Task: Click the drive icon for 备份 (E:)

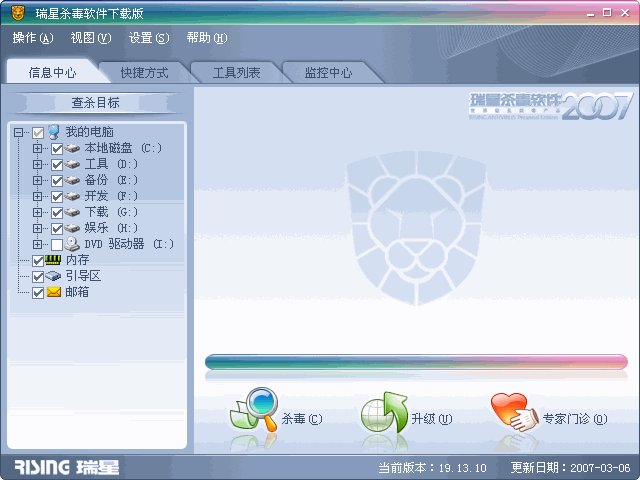Action: [x=72, y=180]
